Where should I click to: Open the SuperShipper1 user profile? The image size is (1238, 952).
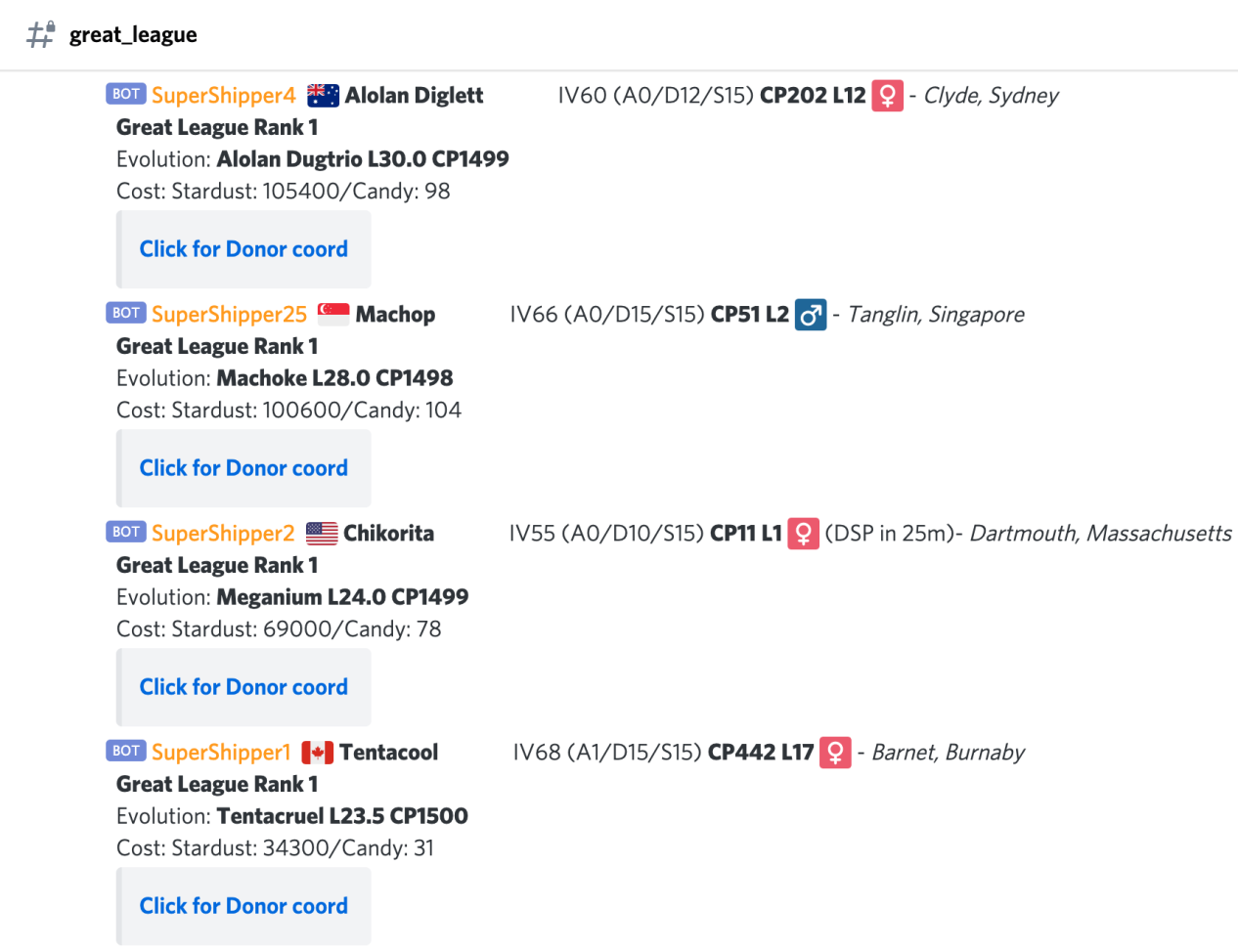[221, 753]
